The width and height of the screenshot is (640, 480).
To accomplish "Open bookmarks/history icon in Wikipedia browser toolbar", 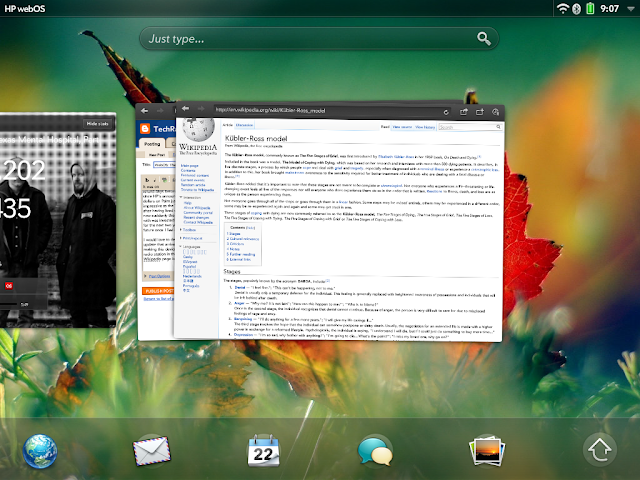I will (496, 112).
